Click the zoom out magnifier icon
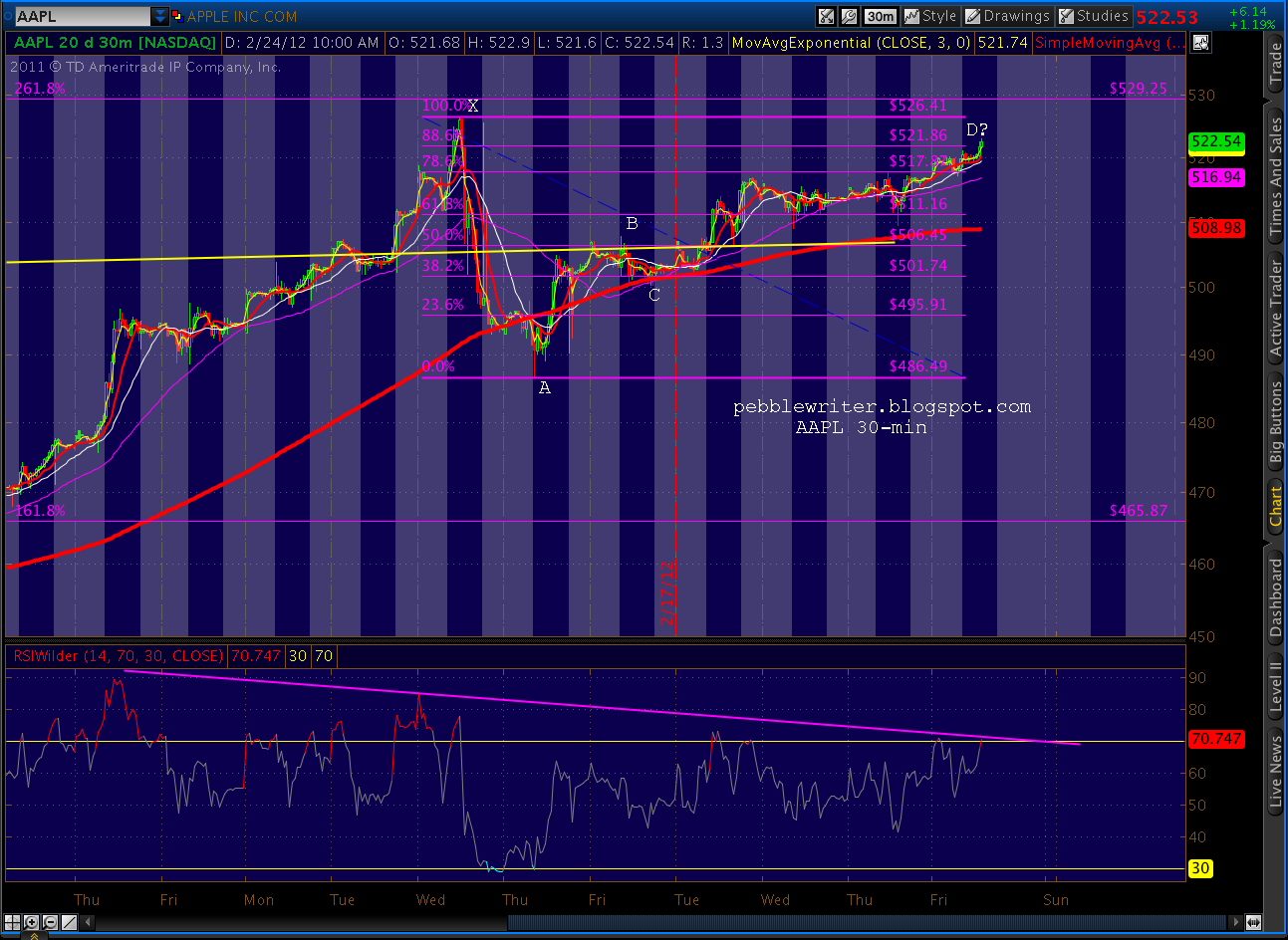The image size is (1288, 940). 50,922
